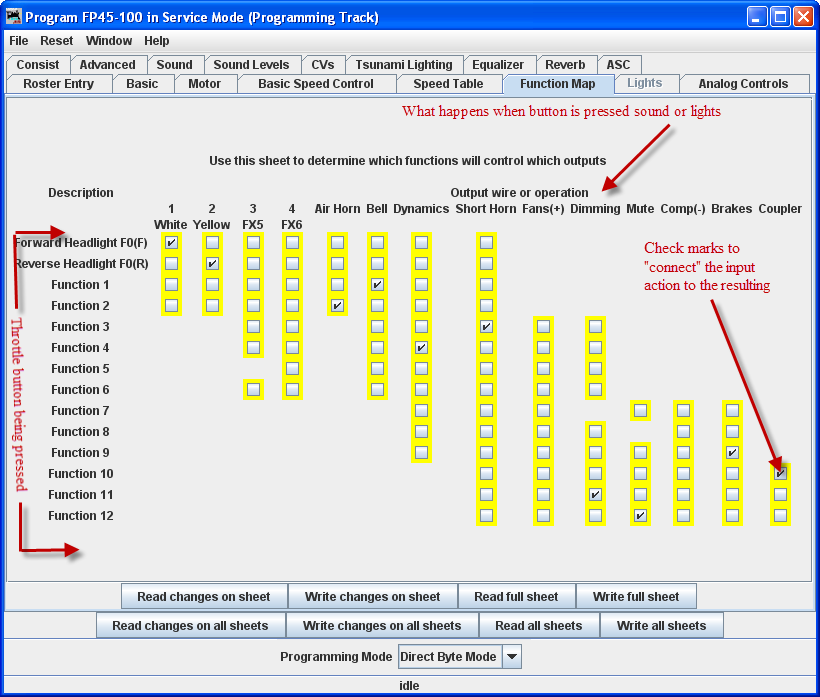
Task: Toggle Function 1 Bell checkbox
Action: [x=377, y=285]
